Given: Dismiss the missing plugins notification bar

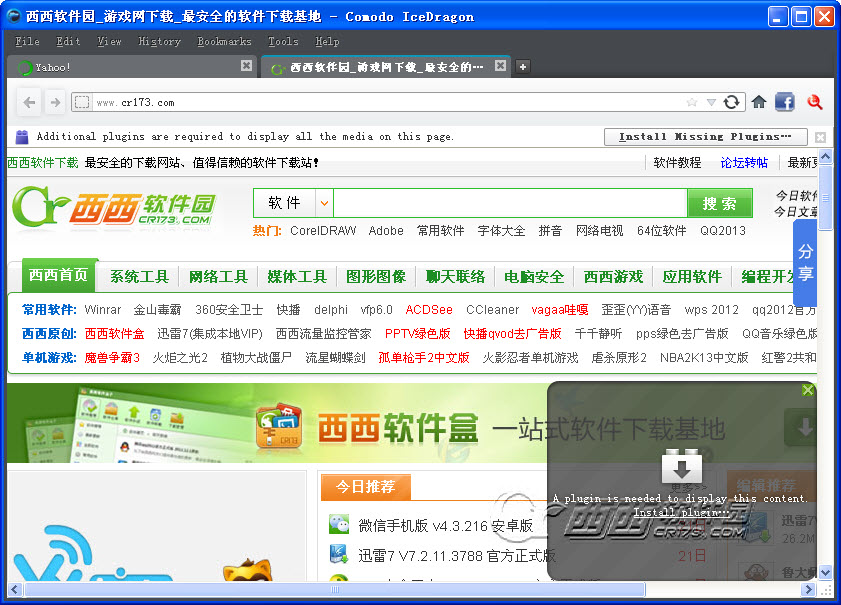Looking at the screenshot, I should click(x=820, y=137).
